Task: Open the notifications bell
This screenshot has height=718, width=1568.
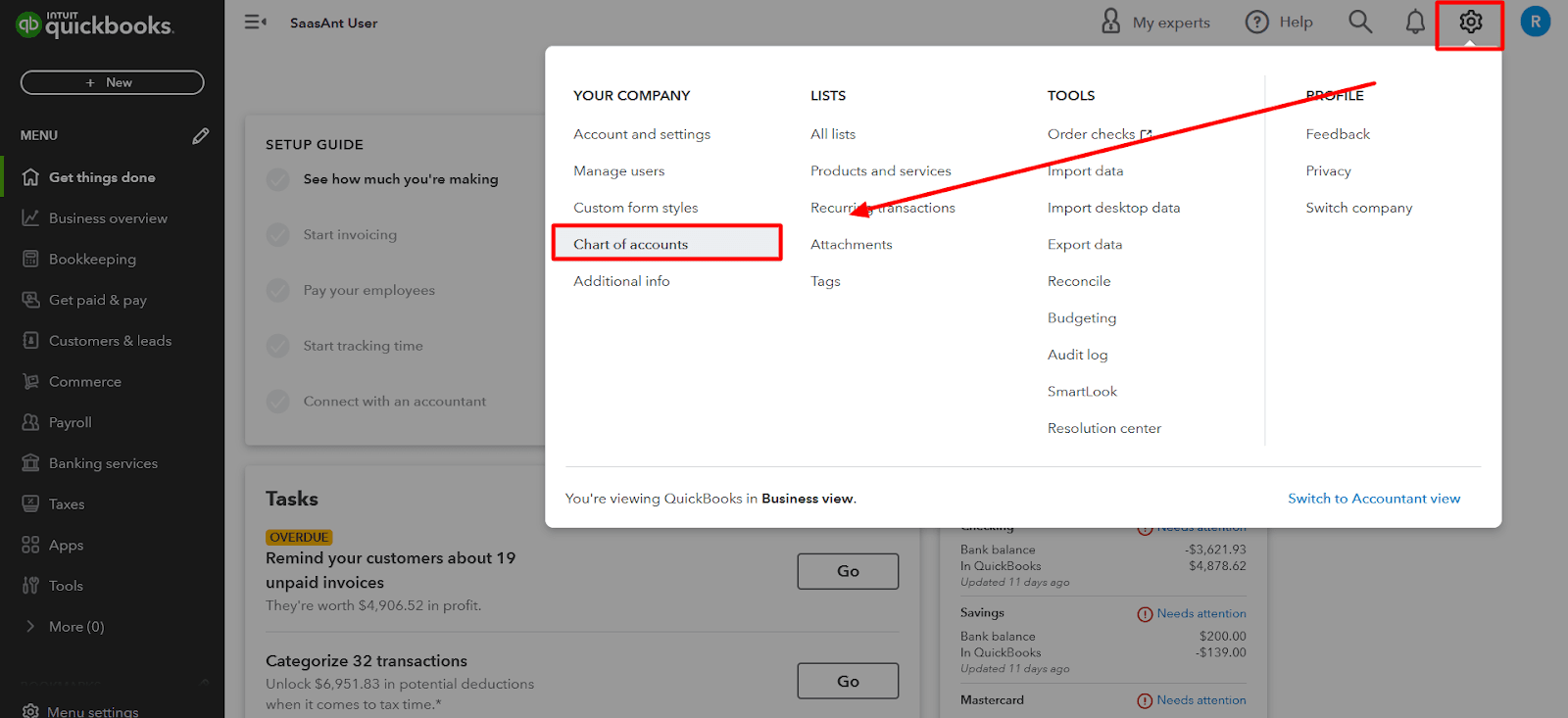Action: (1415, 22)
